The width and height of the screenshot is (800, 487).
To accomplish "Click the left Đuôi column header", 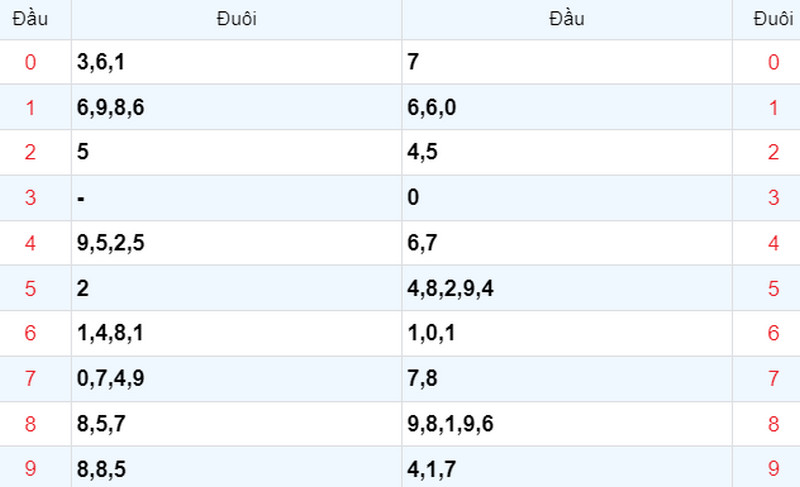I will pyautogui.click(x=236, y=19).
